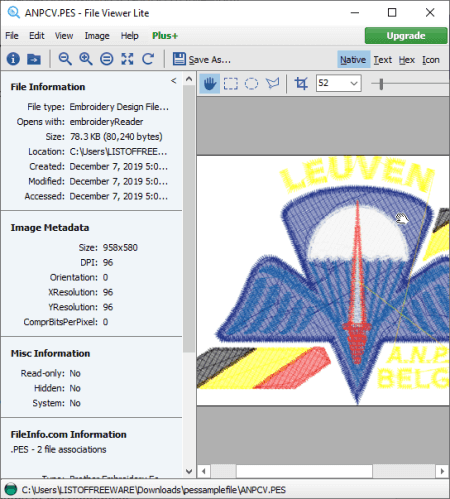
Task: Open the Image menu
Action: point(97,36)
